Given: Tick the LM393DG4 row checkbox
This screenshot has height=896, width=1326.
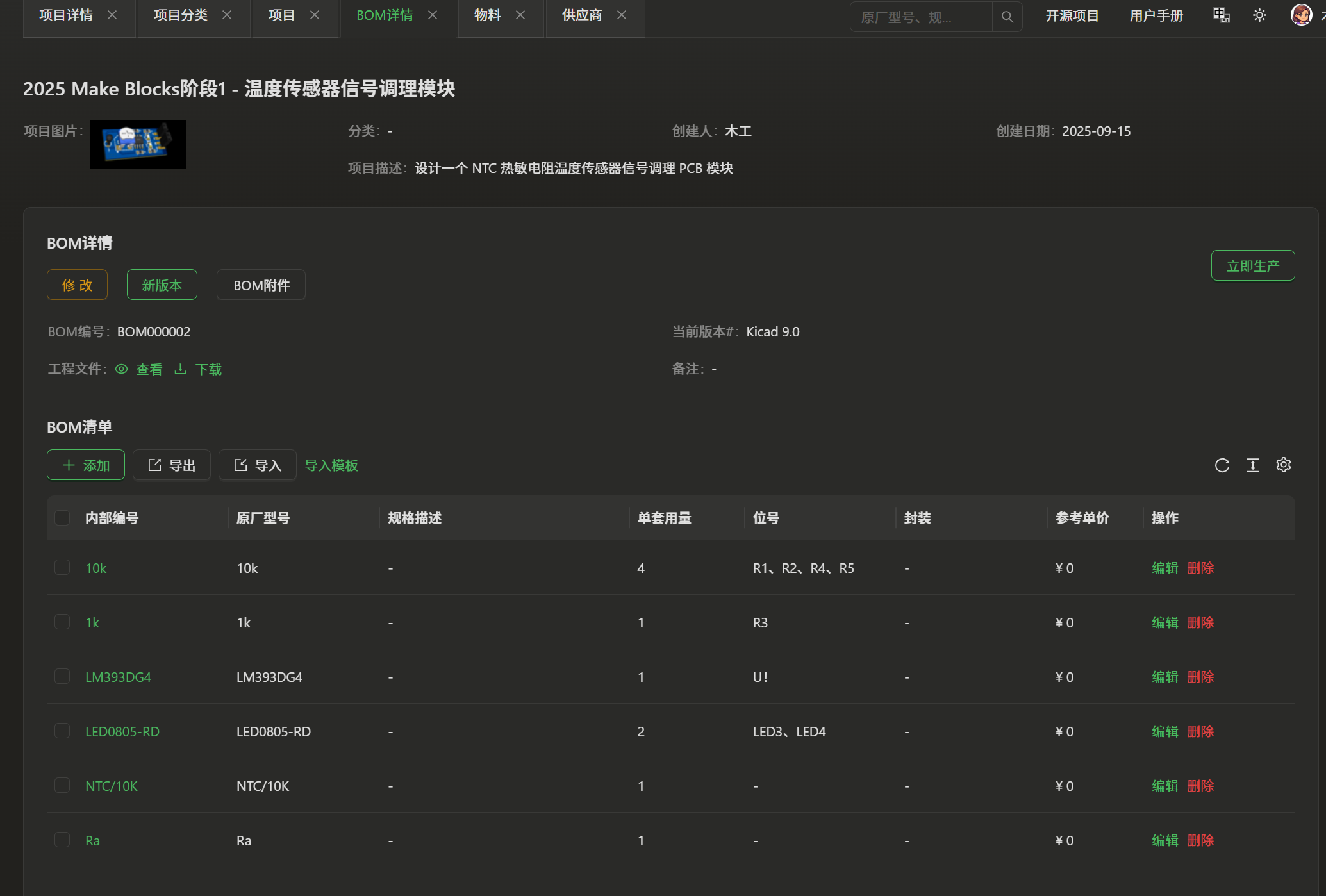Looking at the screenshot, I should tap(62, 677).
